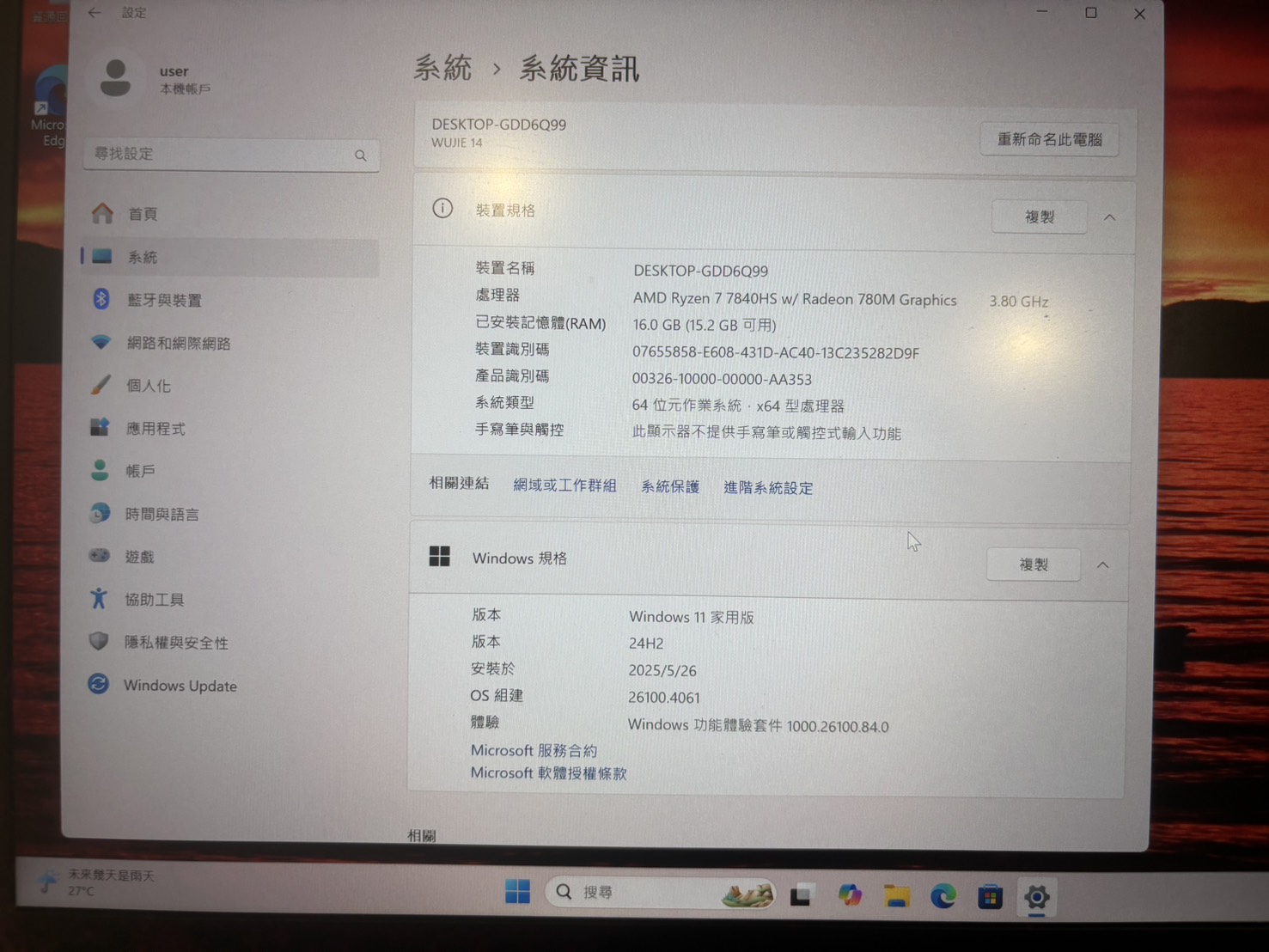Go back using the arrow in title bar
1269x952 pixels.
95,13
